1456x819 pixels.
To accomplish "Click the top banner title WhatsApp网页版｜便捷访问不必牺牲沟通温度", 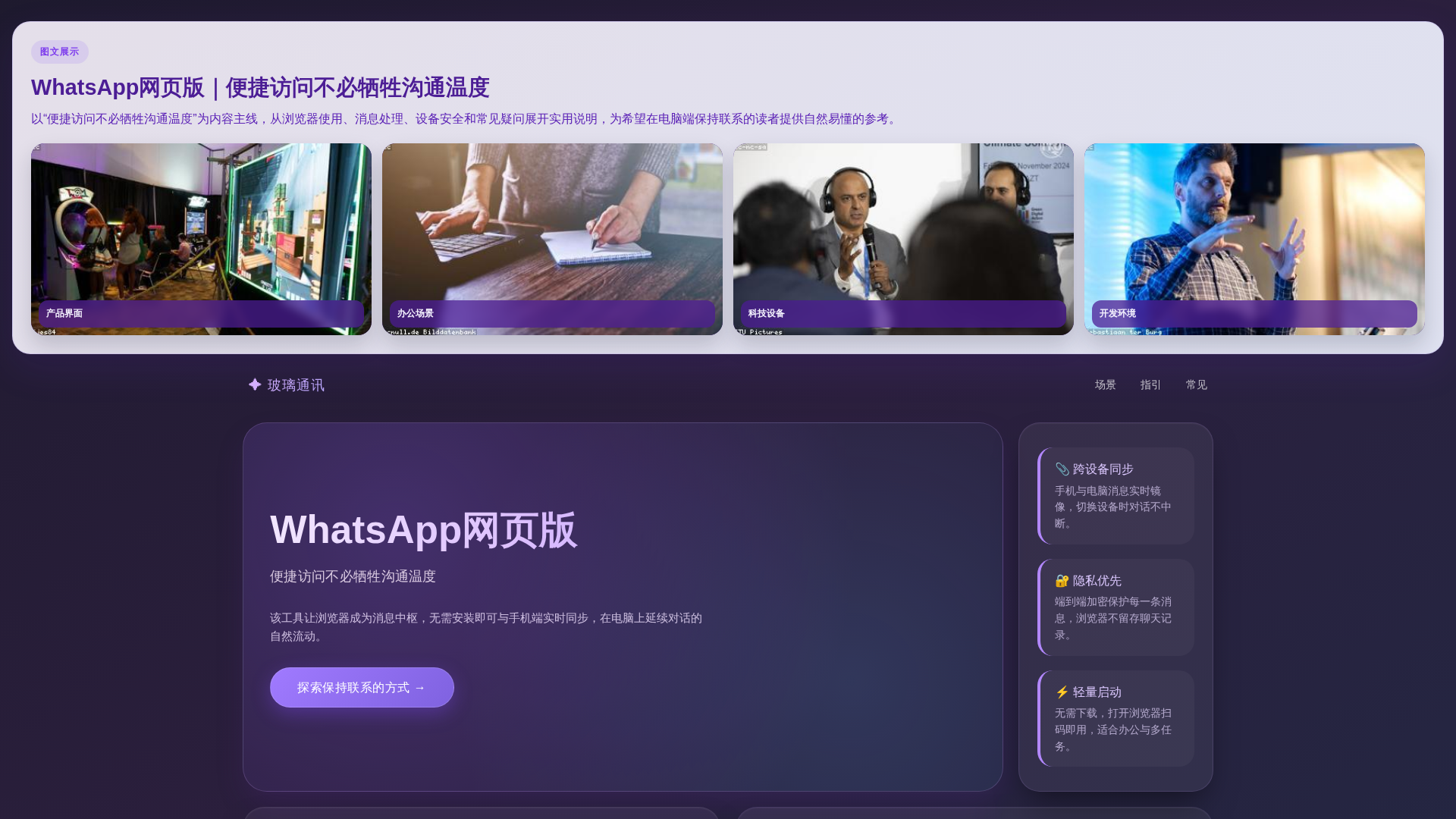I will click(260, 88).
